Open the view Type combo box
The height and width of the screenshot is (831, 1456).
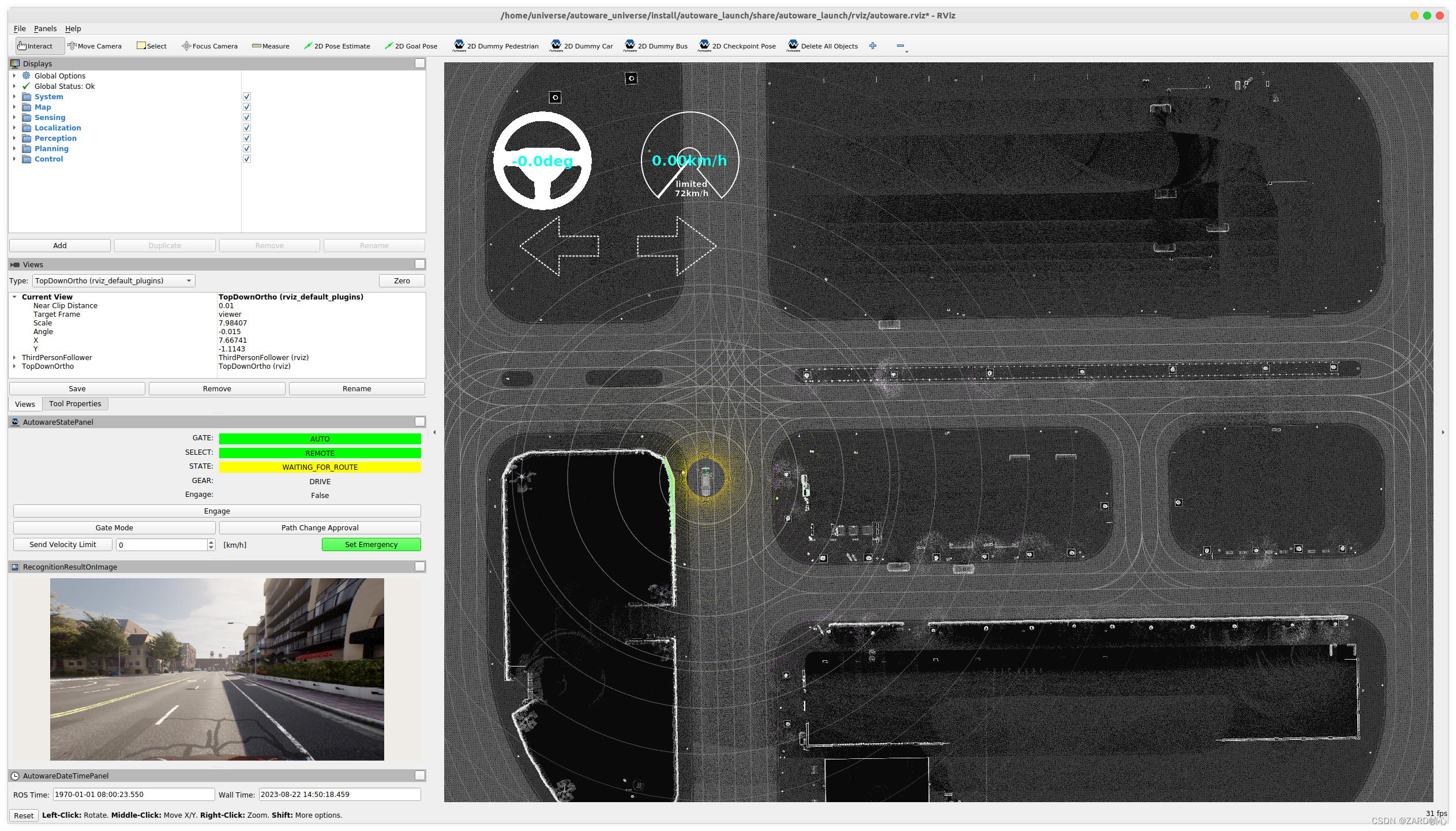point(114,281)
